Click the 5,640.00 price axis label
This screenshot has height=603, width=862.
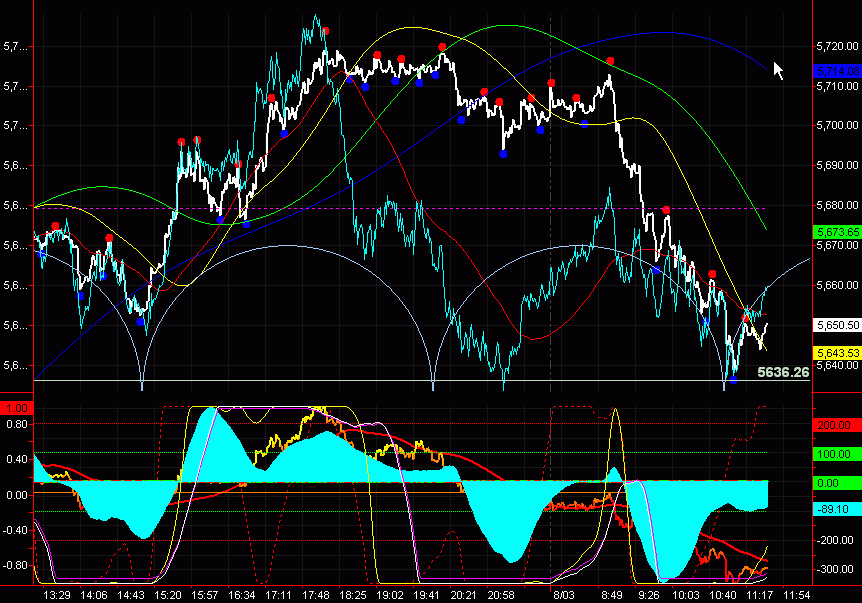pyautogui.click(x=837, y=365)
